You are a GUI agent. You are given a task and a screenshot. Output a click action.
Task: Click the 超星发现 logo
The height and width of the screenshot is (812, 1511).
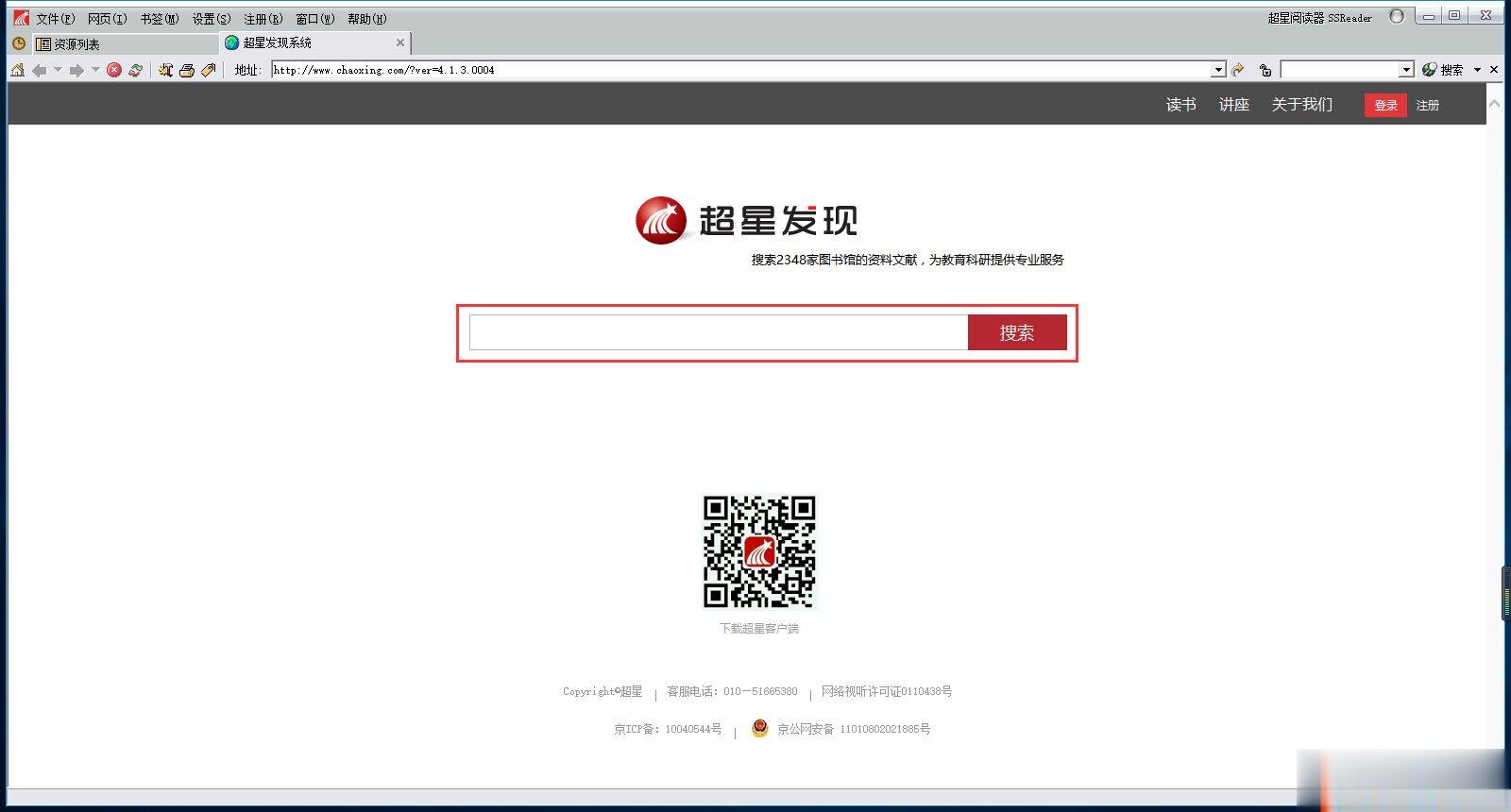tap(746, 221)
